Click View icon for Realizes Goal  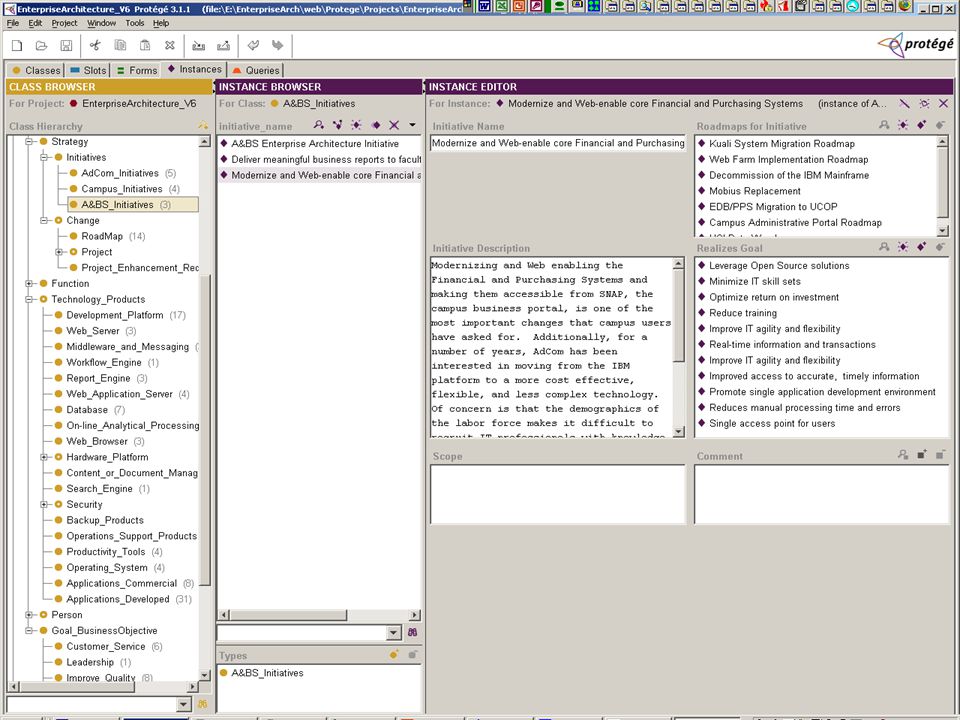coord(884,247)
